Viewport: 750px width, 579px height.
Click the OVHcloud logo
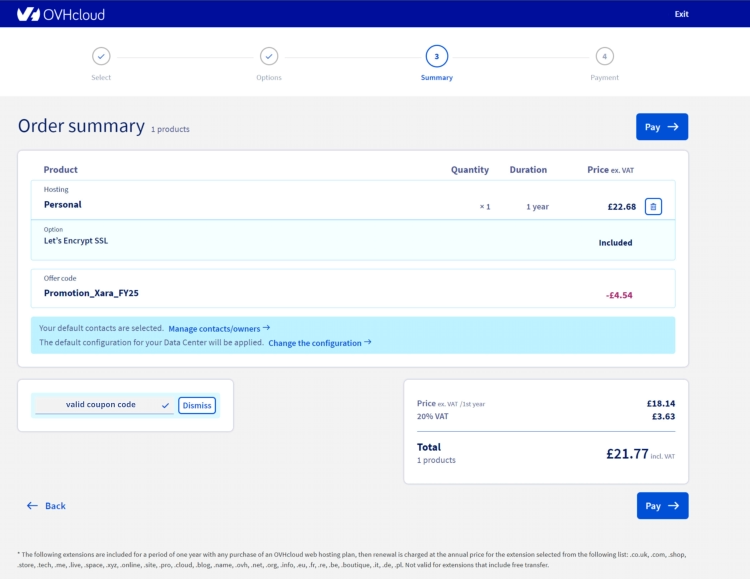point(61,14)
